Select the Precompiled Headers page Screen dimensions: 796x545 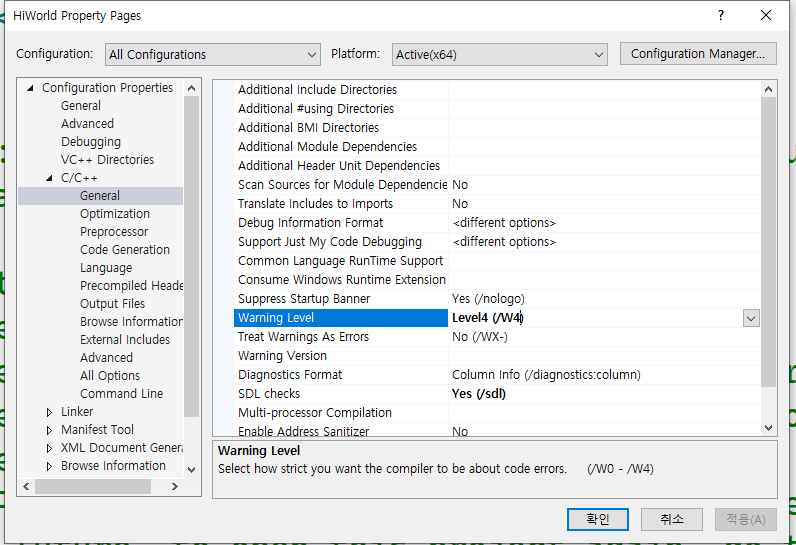(x=131, y=286)
